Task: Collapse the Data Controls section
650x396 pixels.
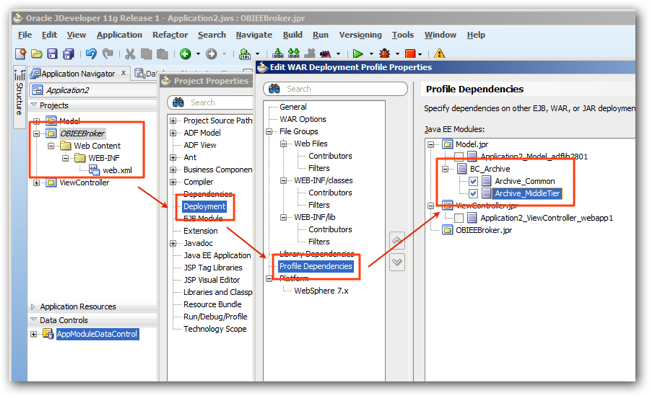Action: (34, 320)
